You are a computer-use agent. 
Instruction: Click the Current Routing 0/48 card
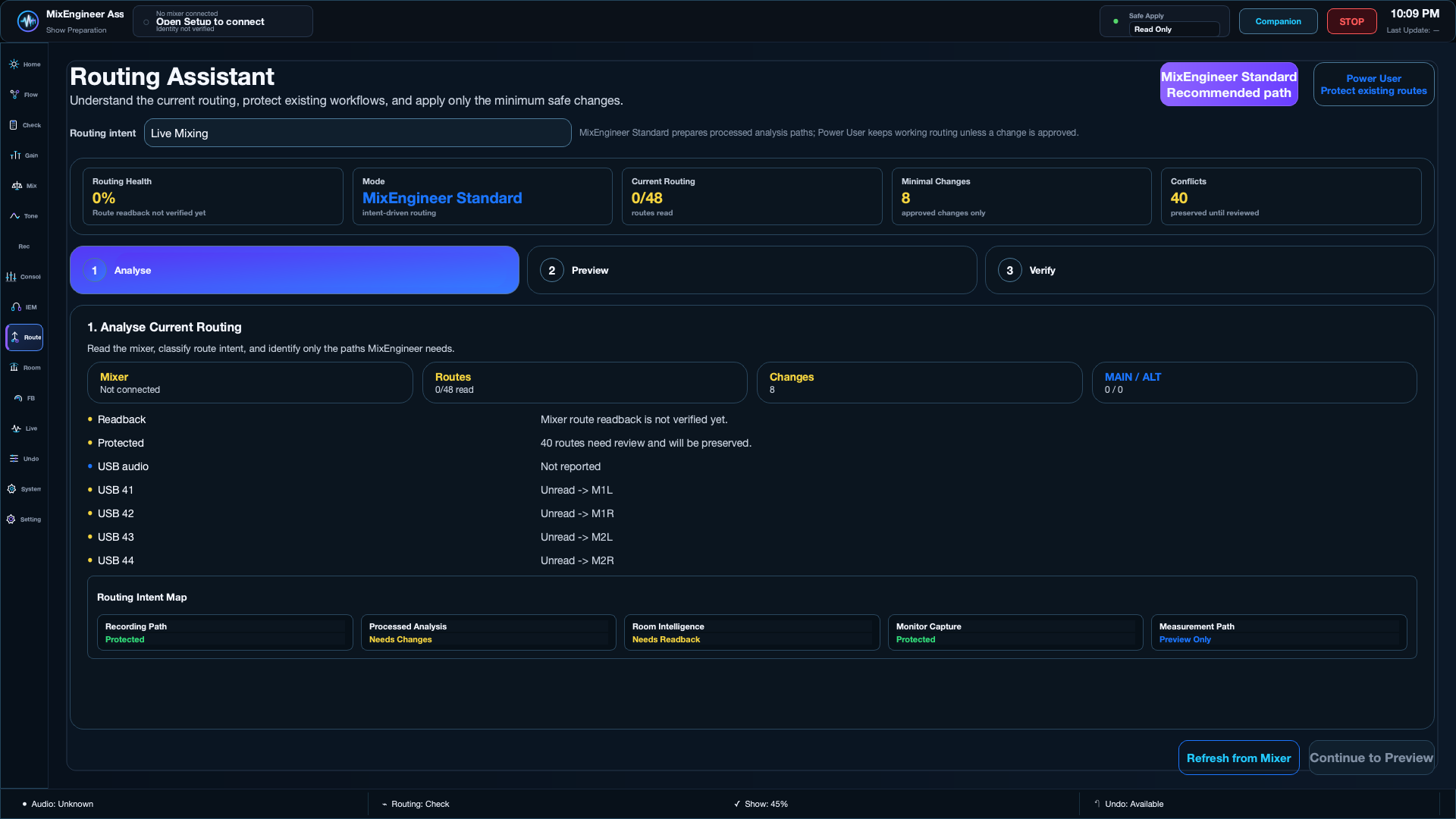pos(752,196)
